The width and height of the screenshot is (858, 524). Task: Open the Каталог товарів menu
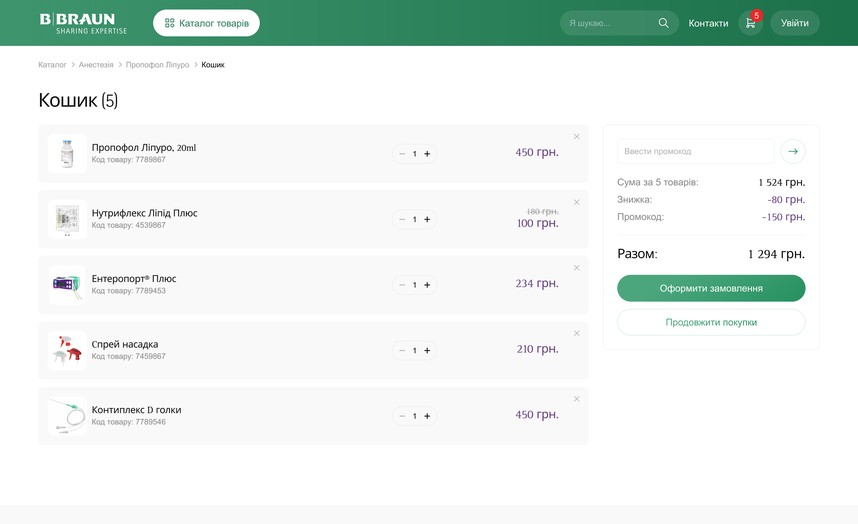tap(206, 23)
